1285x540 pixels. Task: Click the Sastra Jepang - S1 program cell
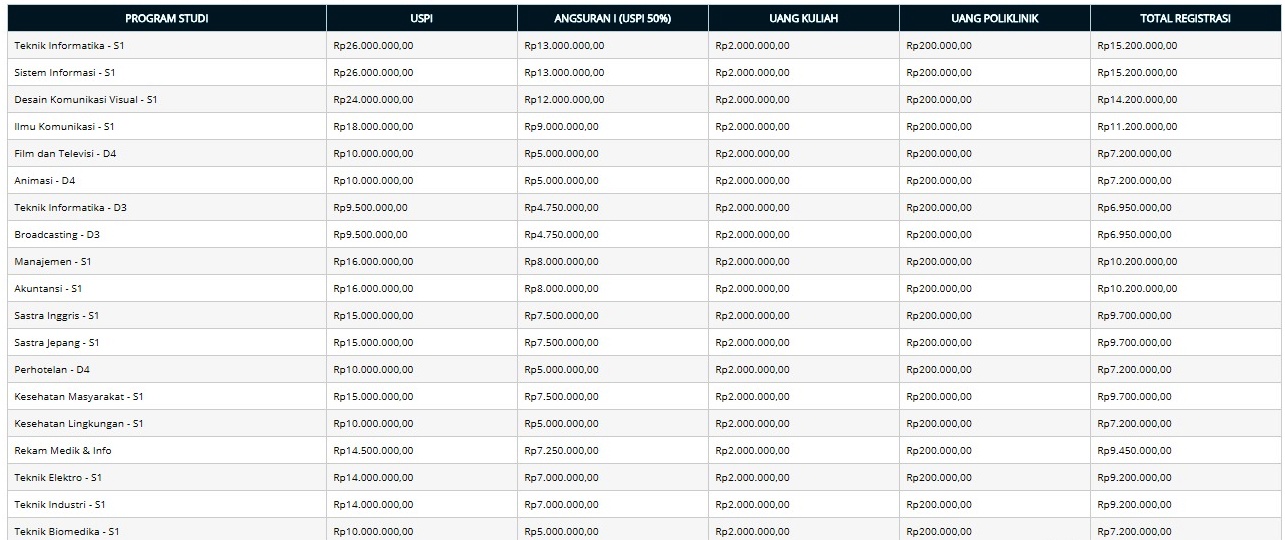click(x=57, y=342)
